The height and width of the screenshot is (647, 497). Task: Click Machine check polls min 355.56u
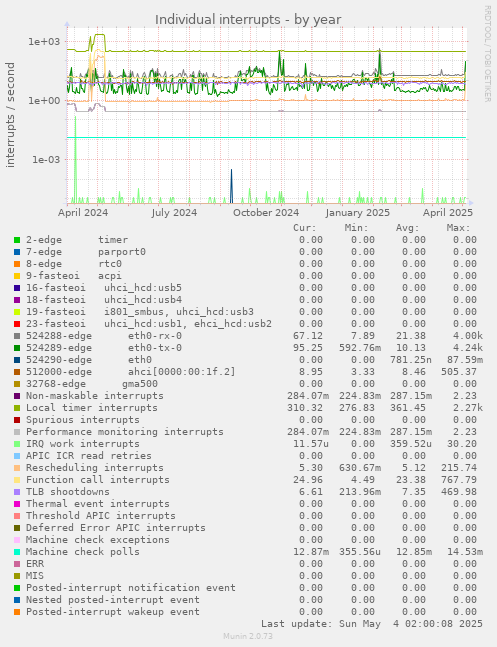(x=360, y=551)
